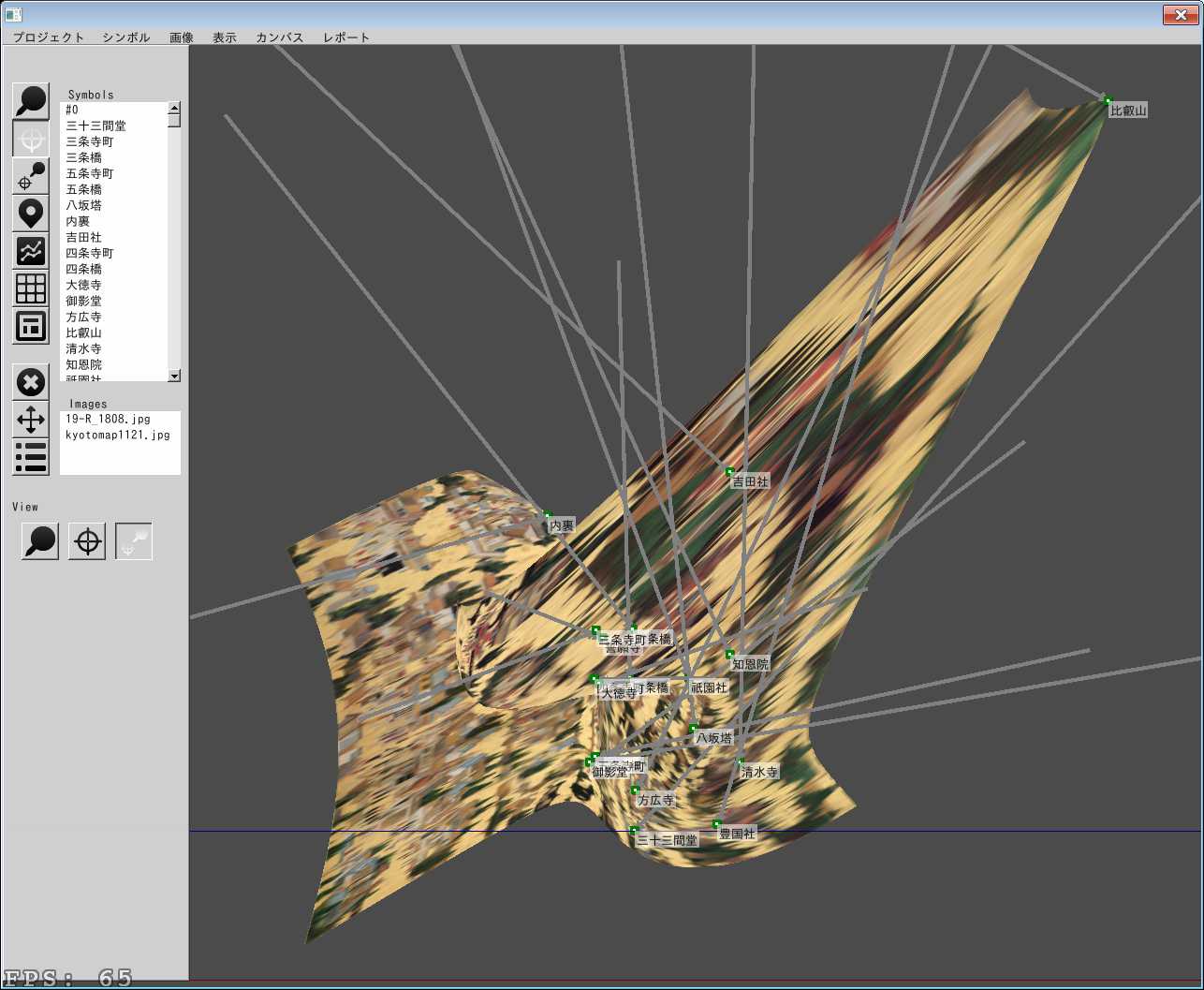1204x990 pixels.
Task: Click the 内裏 marker label on canvas
Action: [562, 526]
